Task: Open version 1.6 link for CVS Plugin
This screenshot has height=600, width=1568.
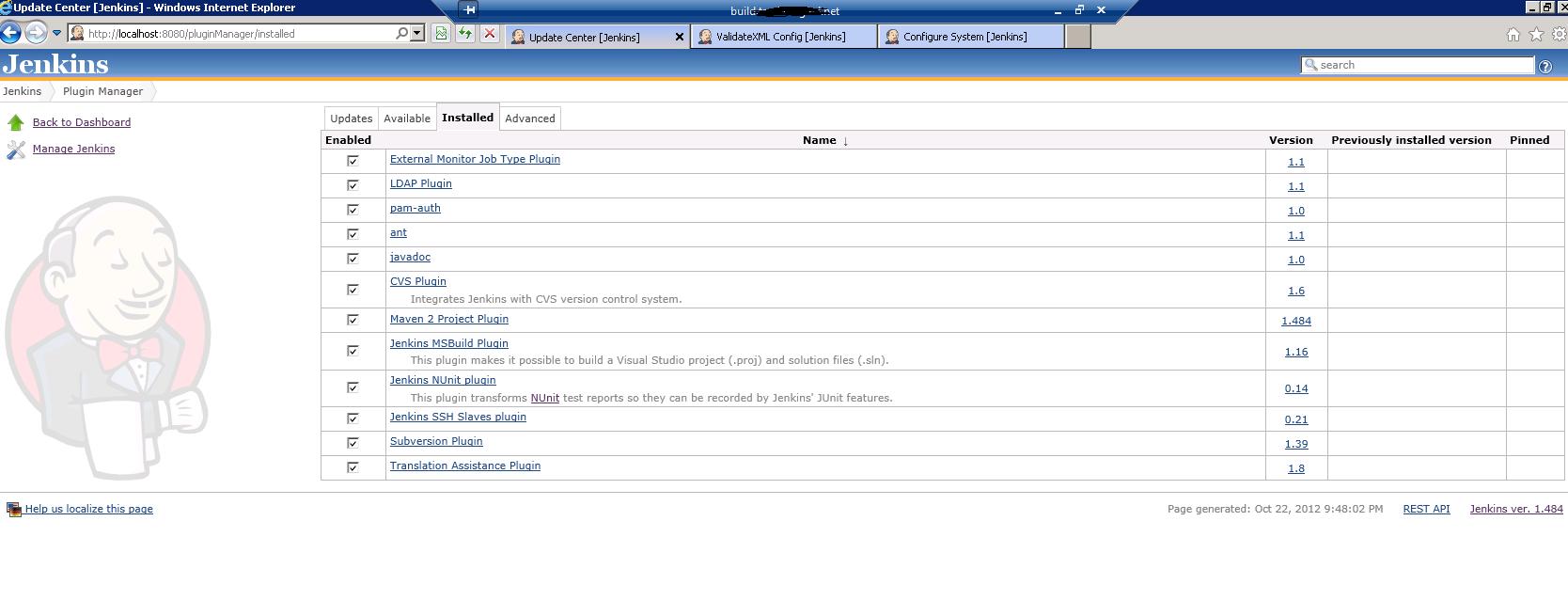Action: (x=1296, y=291)
